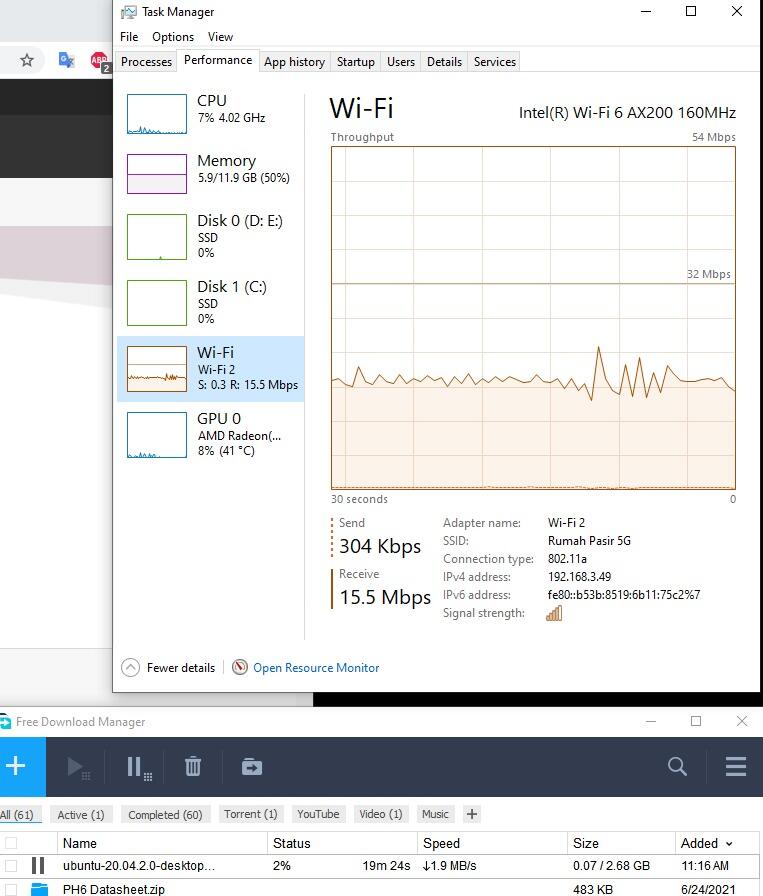The image size is (763, 896).
Task: Start all downloads play icon
Action: pyautogui.click(x=77, y=767)
